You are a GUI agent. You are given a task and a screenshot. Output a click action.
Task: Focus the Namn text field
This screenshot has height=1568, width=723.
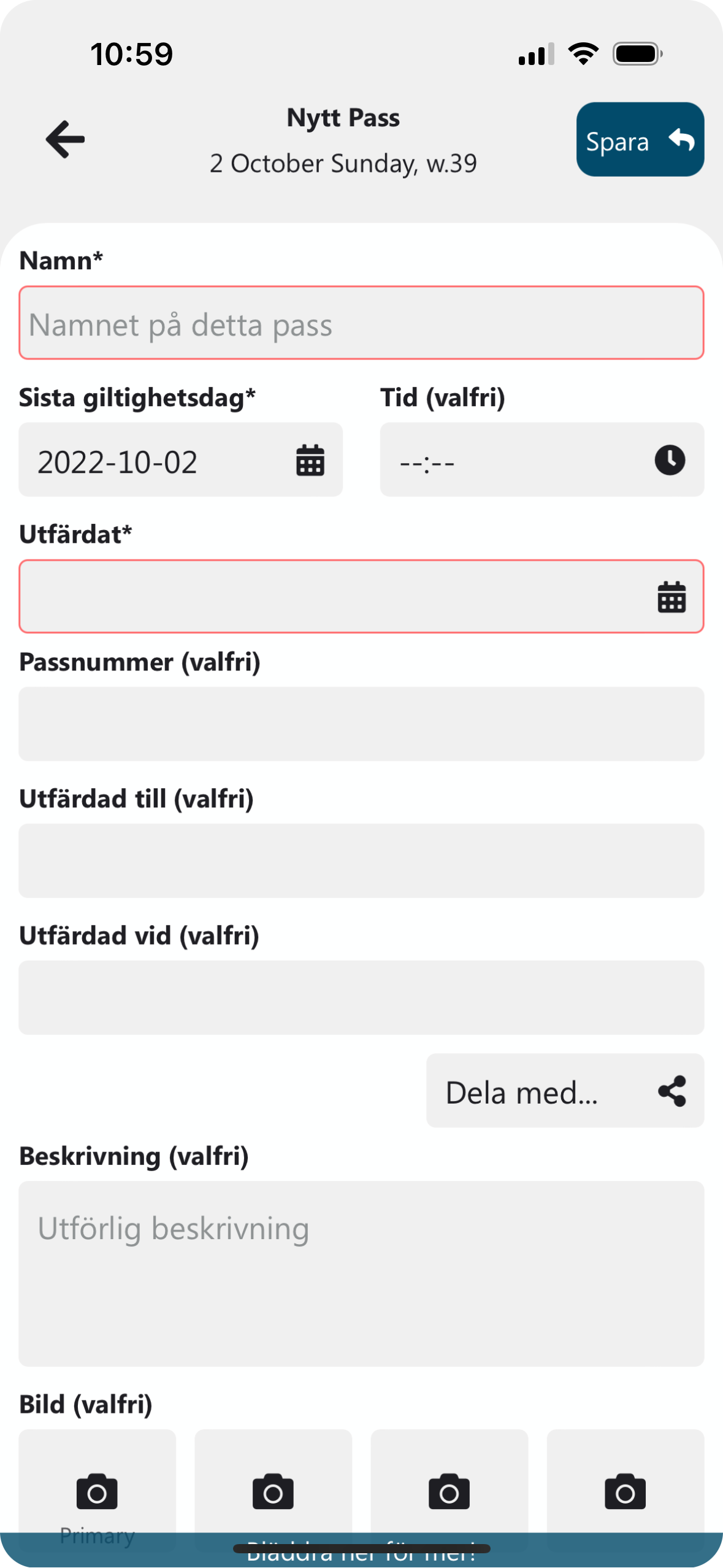click(361, 323)
